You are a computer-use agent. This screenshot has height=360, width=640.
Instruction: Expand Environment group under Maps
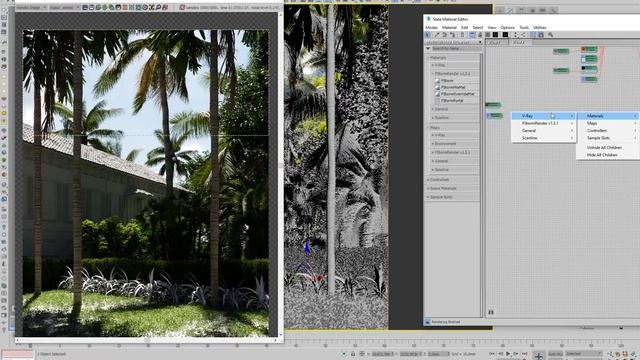(x=454, y=144)
